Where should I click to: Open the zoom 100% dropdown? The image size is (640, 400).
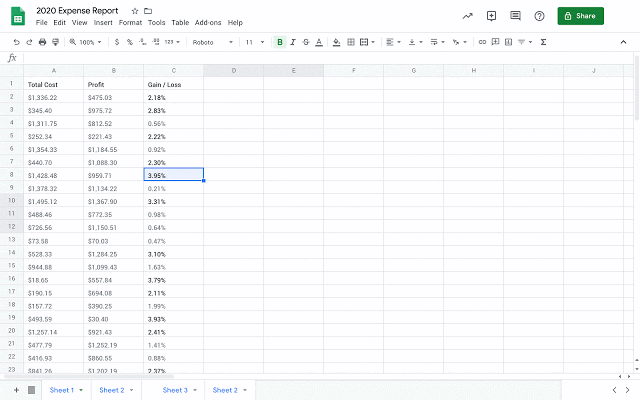[85, 42]
